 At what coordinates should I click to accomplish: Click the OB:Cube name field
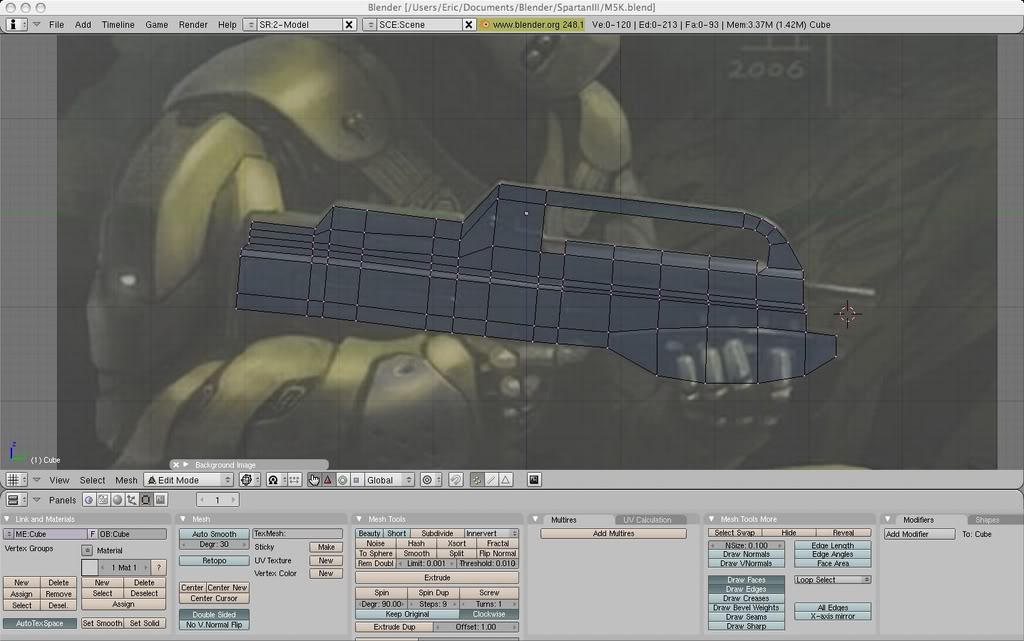(x=132, y=534)
